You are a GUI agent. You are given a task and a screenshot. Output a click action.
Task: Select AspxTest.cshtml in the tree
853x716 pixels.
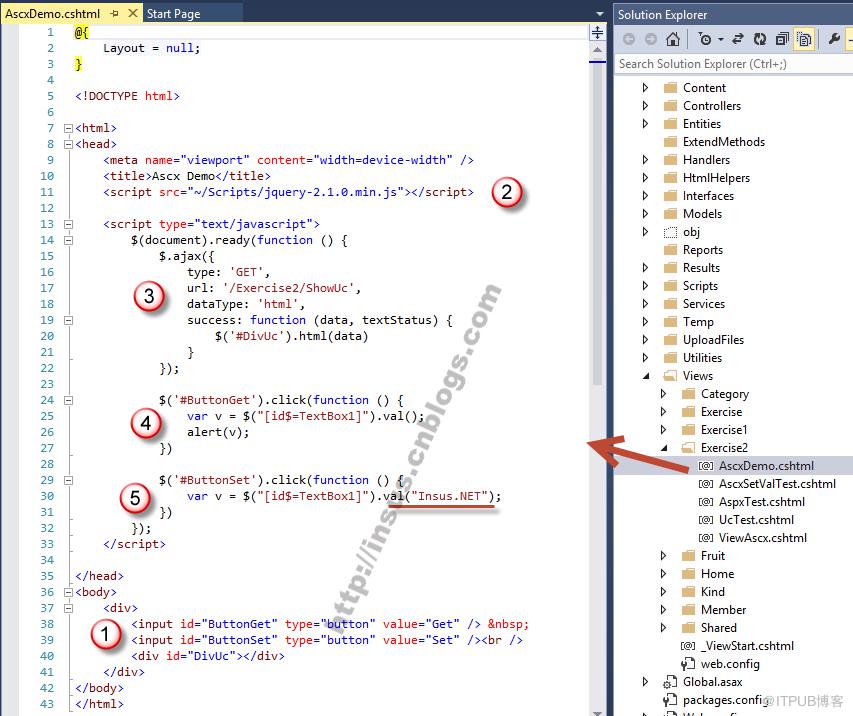tap(762, 502)
